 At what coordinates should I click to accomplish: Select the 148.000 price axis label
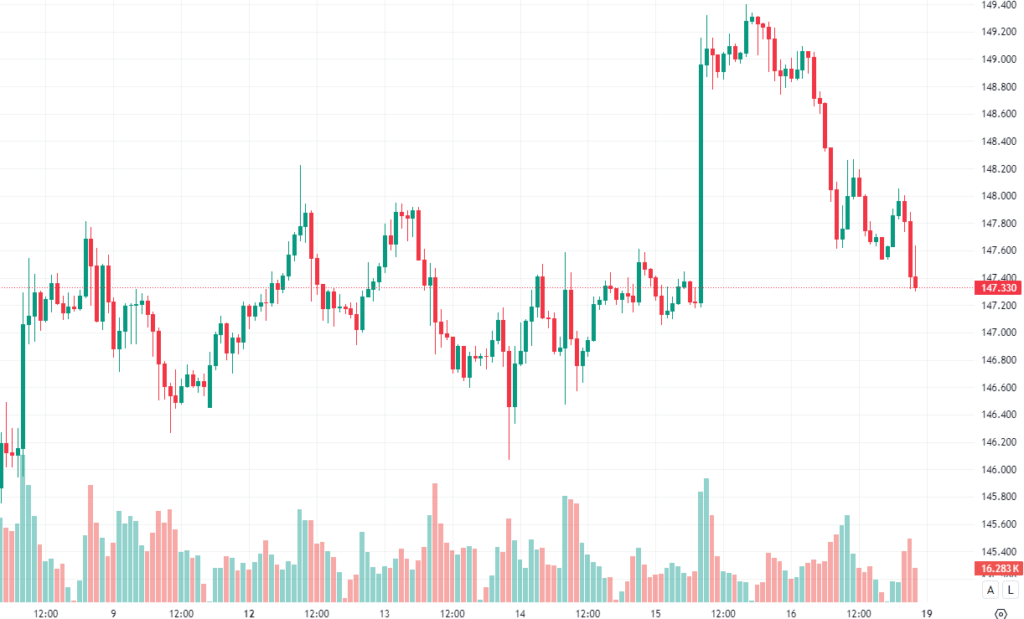tap(999, 196)
